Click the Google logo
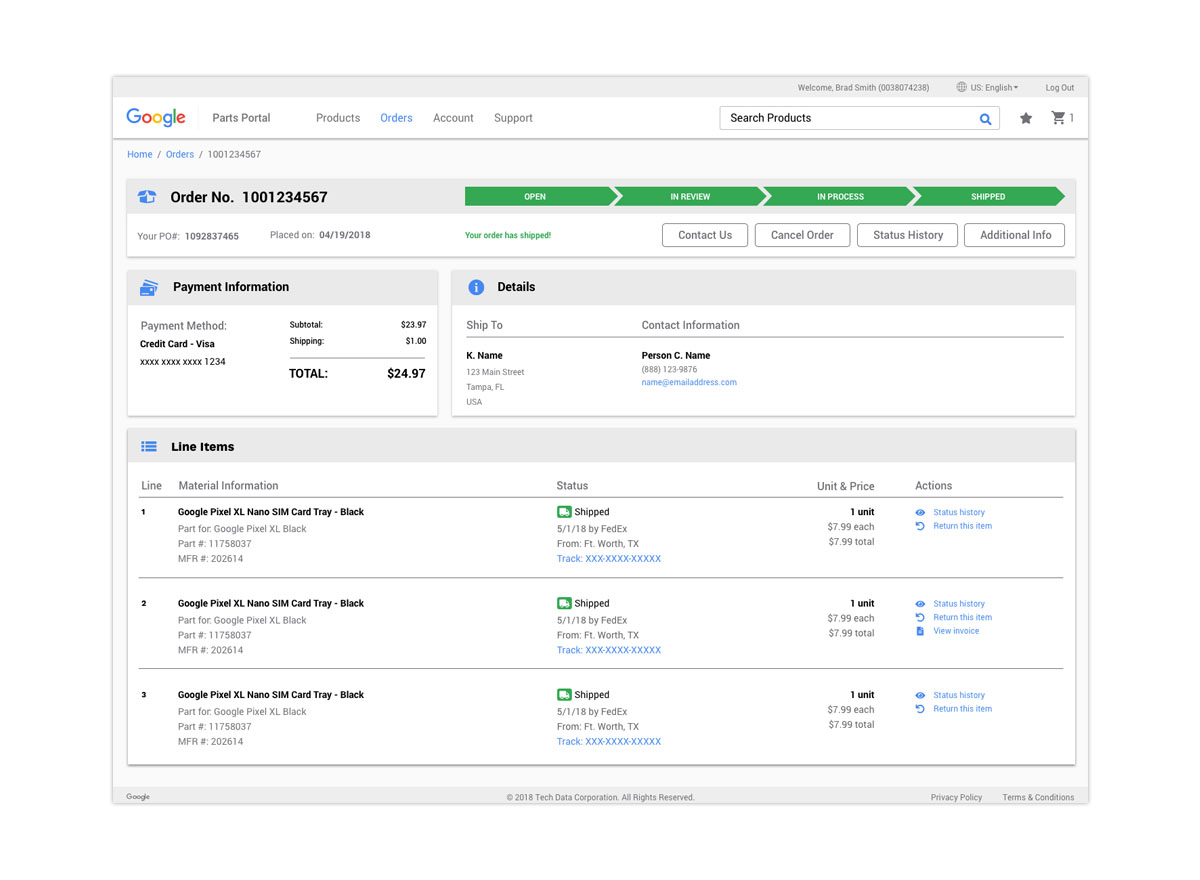Viewport: 1200px width, 880px height. tap(156, 117)
